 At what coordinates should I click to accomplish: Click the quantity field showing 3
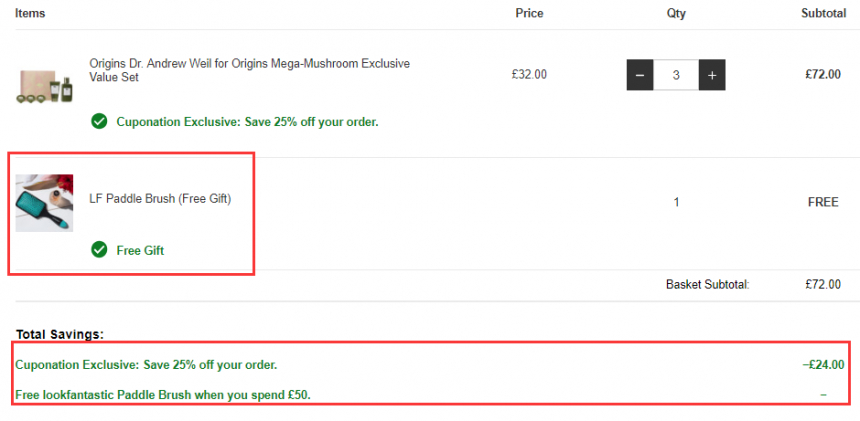pyautogui.click(x=676, y=75)
